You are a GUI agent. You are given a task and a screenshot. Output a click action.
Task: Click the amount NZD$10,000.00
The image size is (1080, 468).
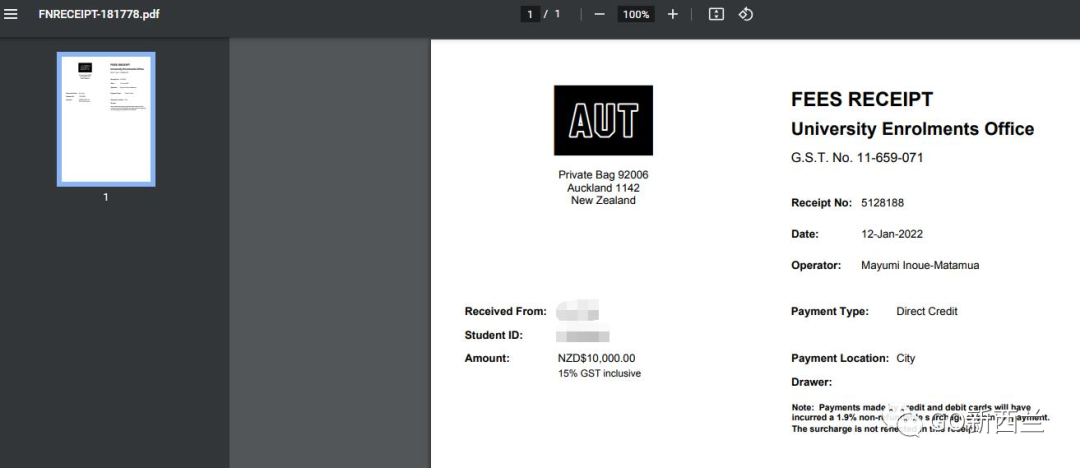pos(596,358)
